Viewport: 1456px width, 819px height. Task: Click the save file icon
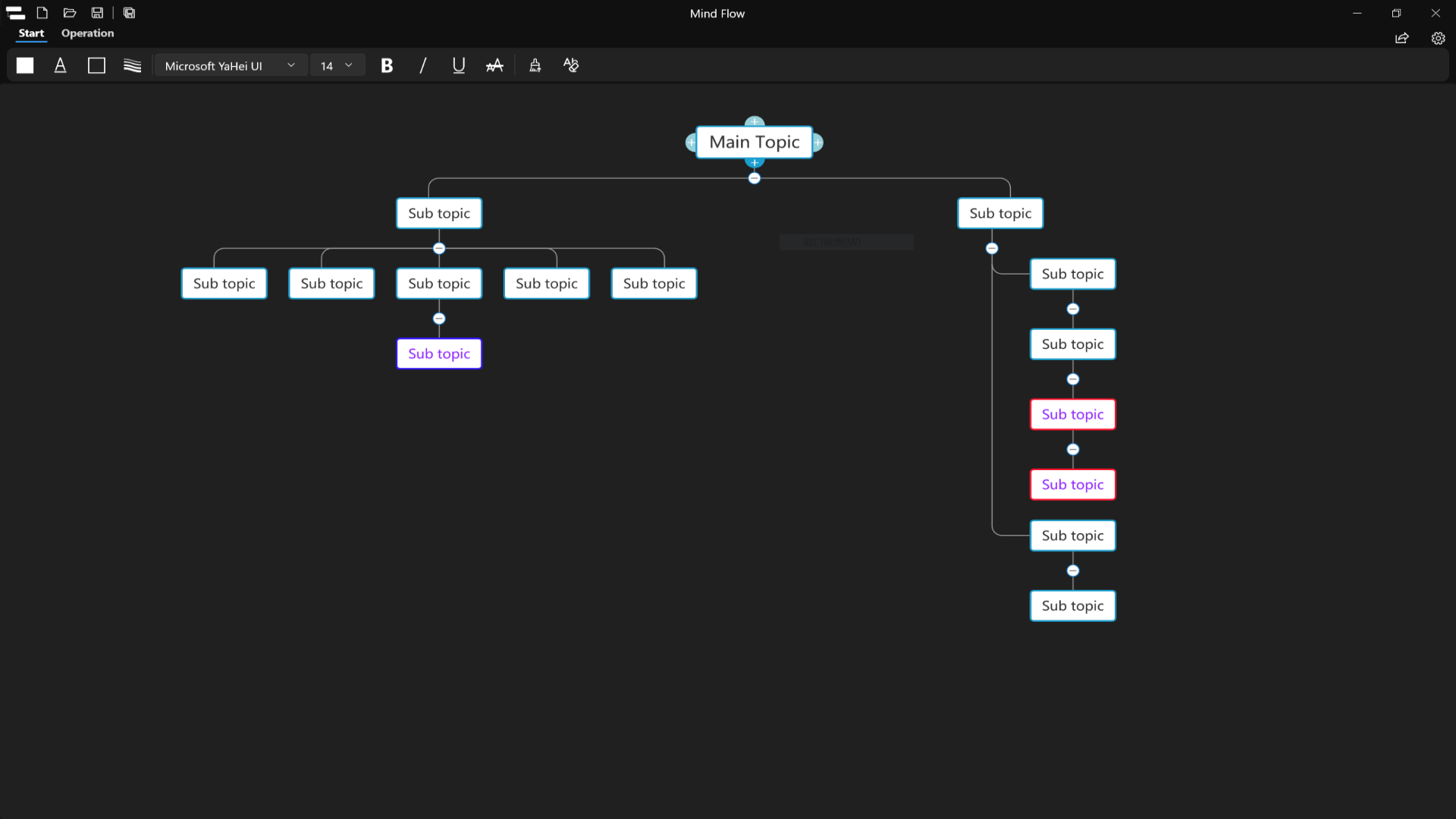pos(97,13)
